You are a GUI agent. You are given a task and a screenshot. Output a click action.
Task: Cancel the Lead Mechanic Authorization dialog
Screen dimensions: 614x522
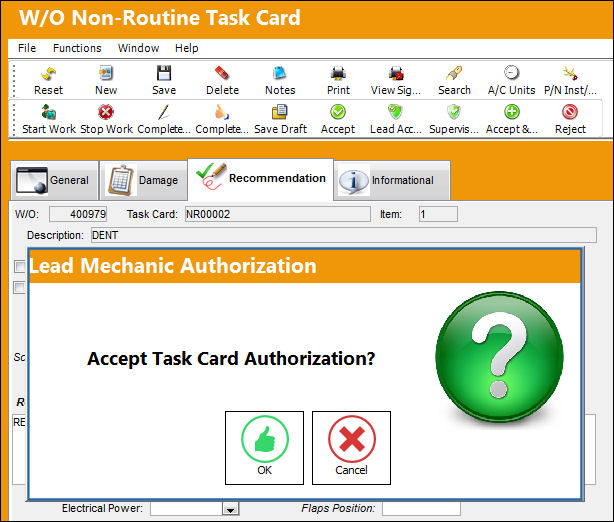coord(351,448)
